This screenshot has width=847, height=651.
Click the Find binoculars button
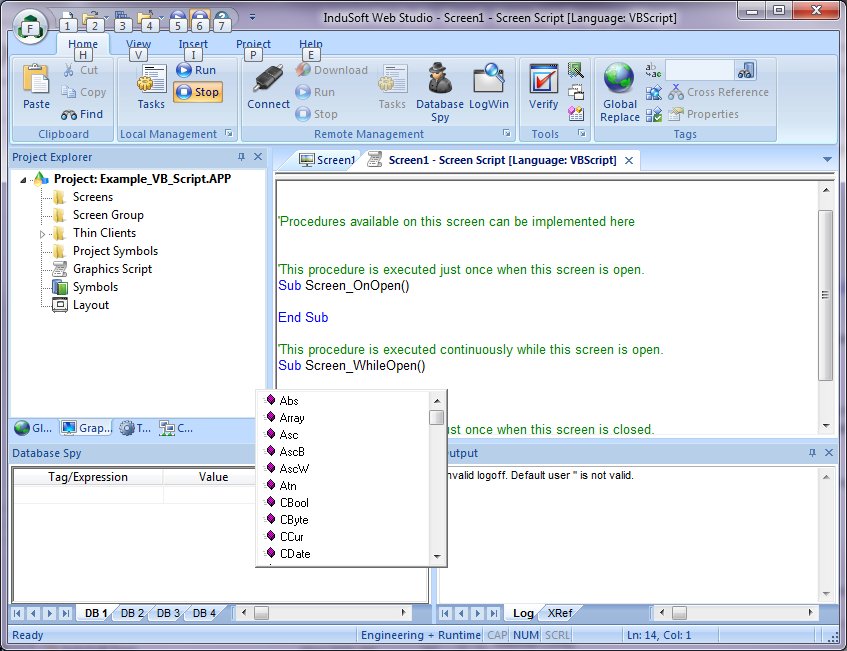click(x=82, y=115)
